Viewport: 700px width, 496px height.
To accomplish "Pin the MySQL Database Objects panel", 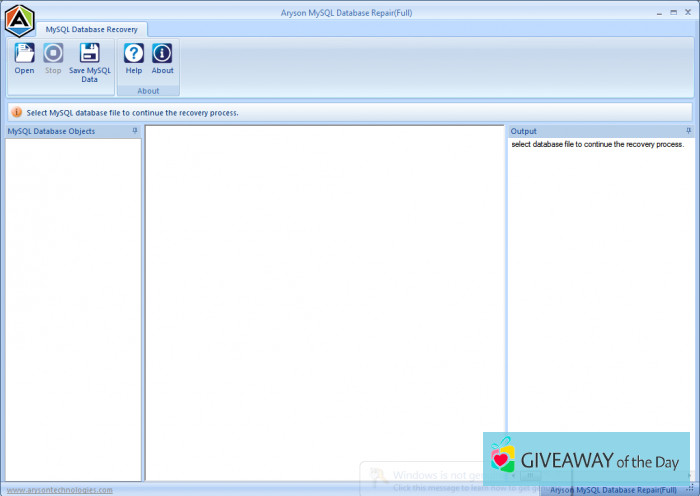I will (x=135, y=131).
